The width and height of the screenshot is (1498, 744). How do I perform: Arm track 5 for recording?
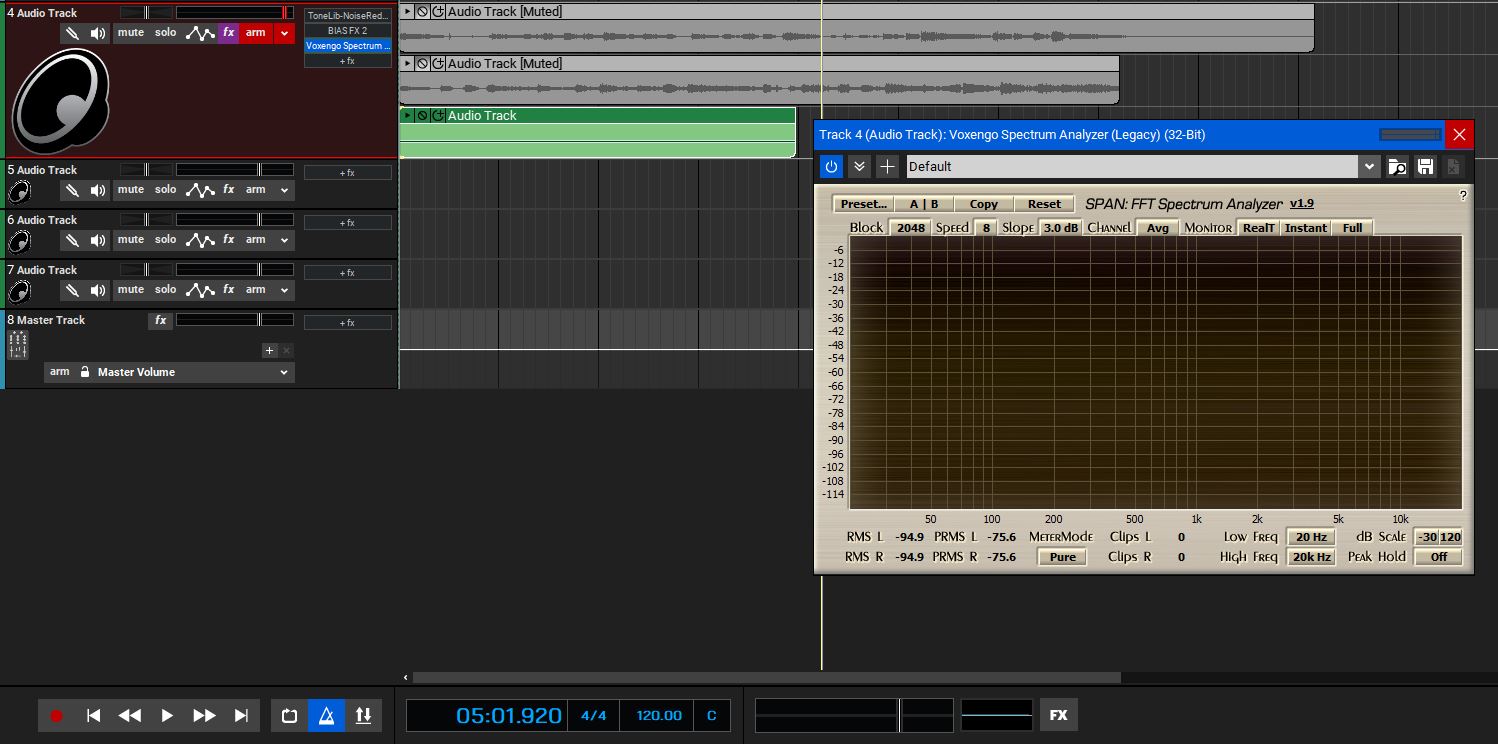(x=256, y=190)
